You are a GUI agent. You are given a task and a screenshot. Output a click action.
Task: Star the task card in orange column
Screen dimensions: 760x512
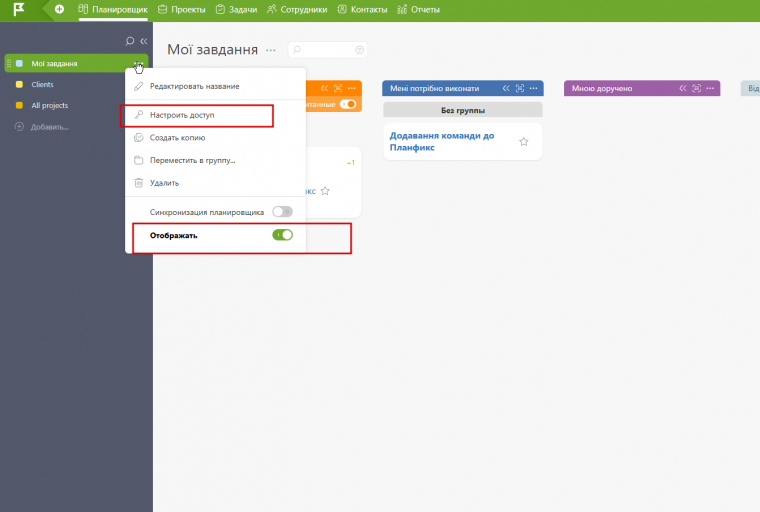325,191
